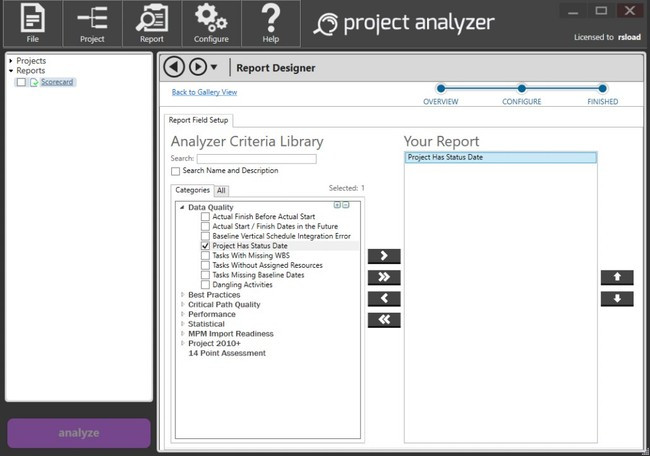This screenshot has height=456, width=650.
Task: Open the Report toolbar icon
Action: pyautogui.click(x=152, y=23)
